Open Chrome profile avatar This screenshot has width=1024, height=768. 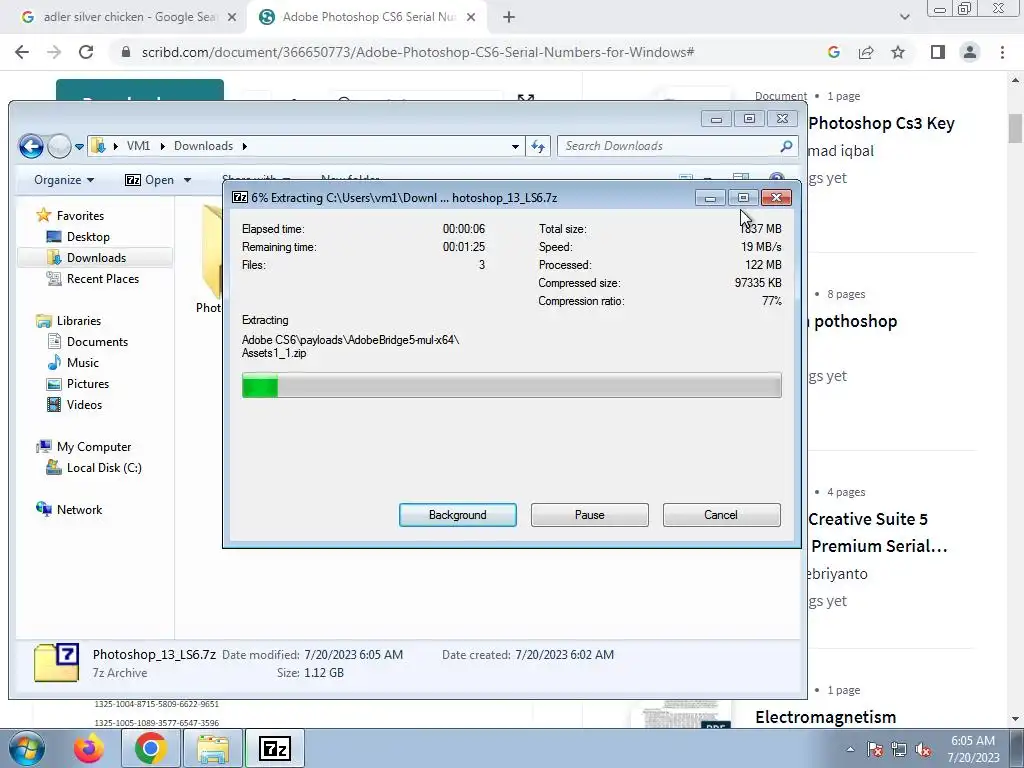pos(970,52)
